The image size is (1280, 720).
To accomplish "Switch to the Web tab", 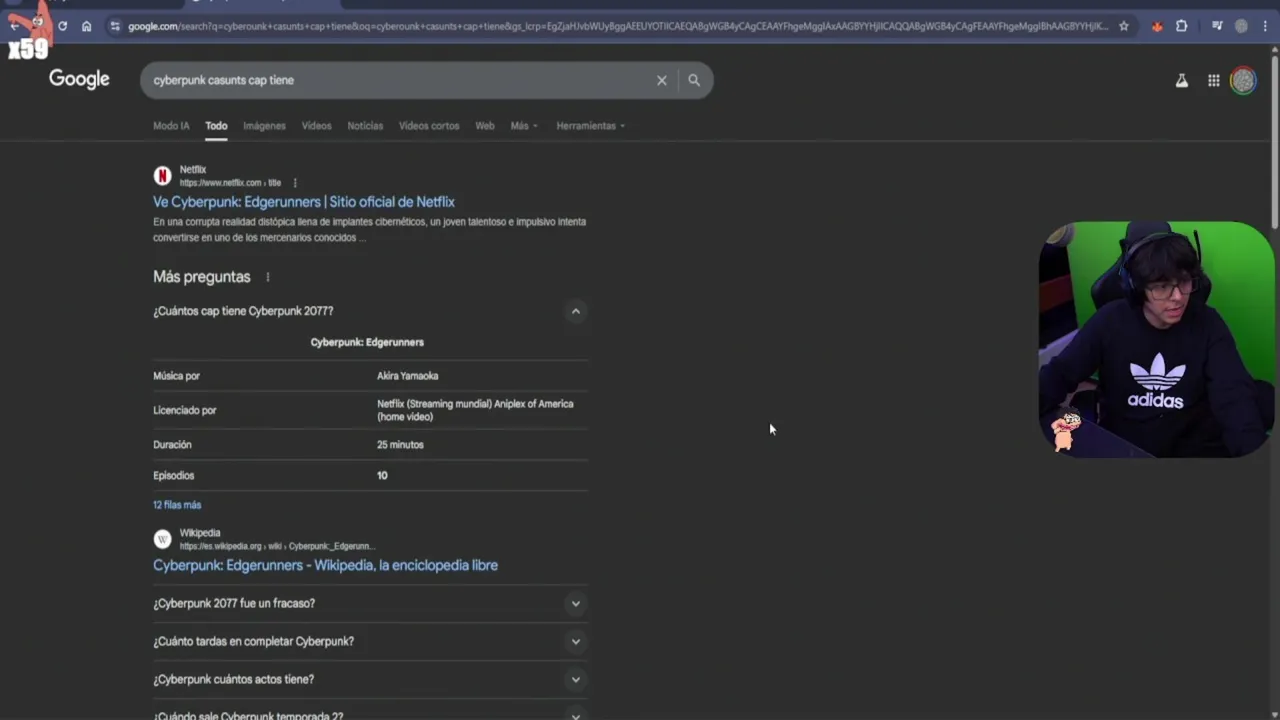I will (x=485, y=126).
